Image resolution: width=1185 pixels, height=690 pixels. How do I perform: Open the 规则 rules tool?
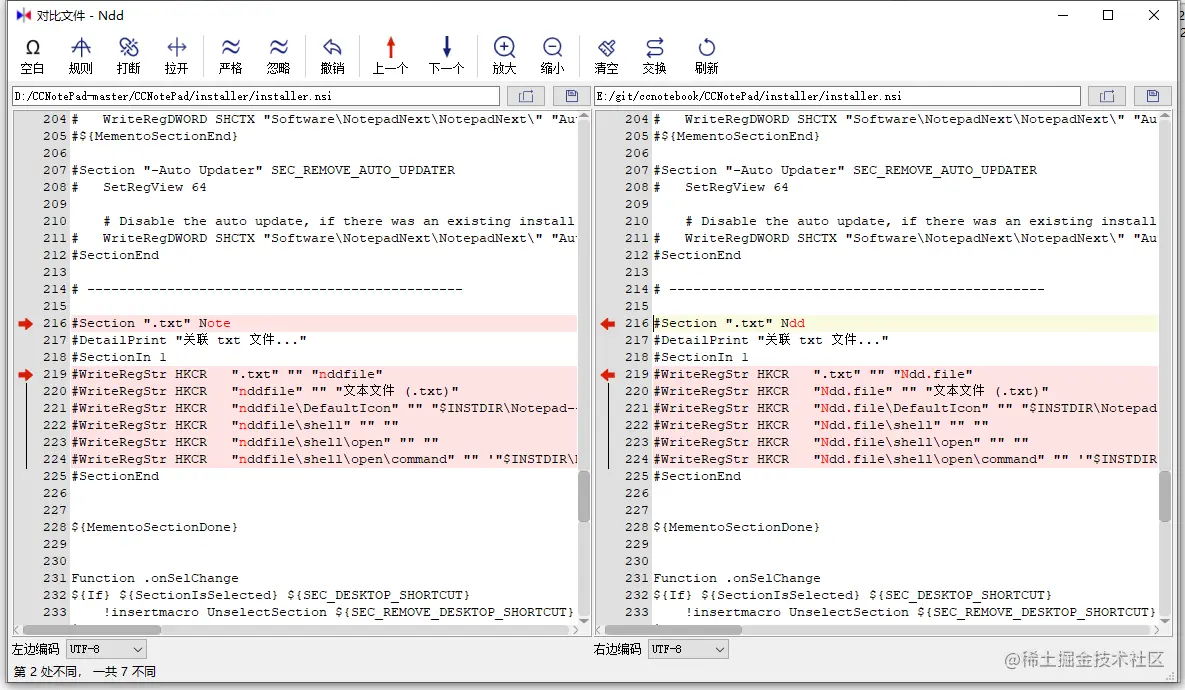point(81,56)
